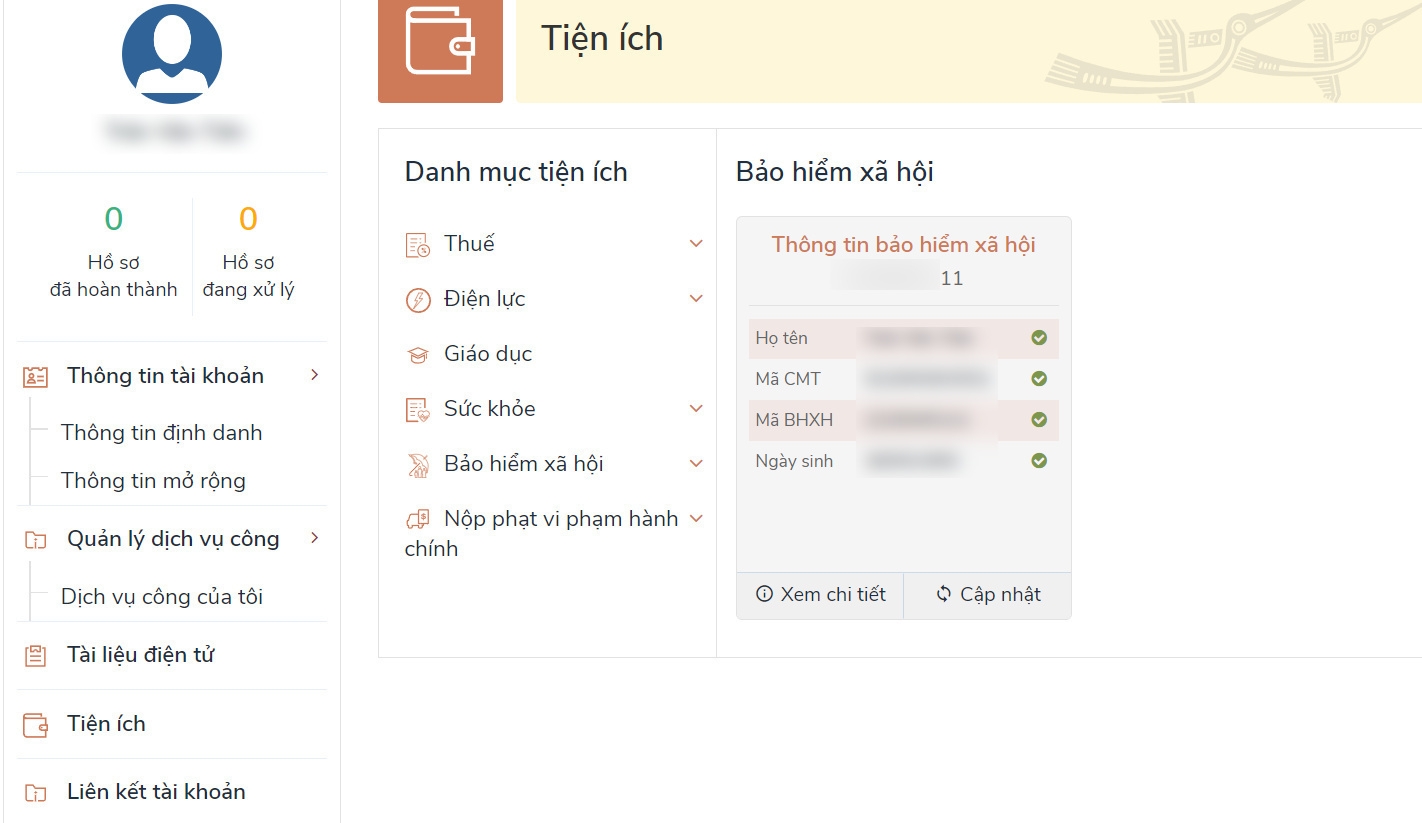Open Dịch vụ công của tôi
The height and width of the screenshot is (823, 1422).
(162, 597)
